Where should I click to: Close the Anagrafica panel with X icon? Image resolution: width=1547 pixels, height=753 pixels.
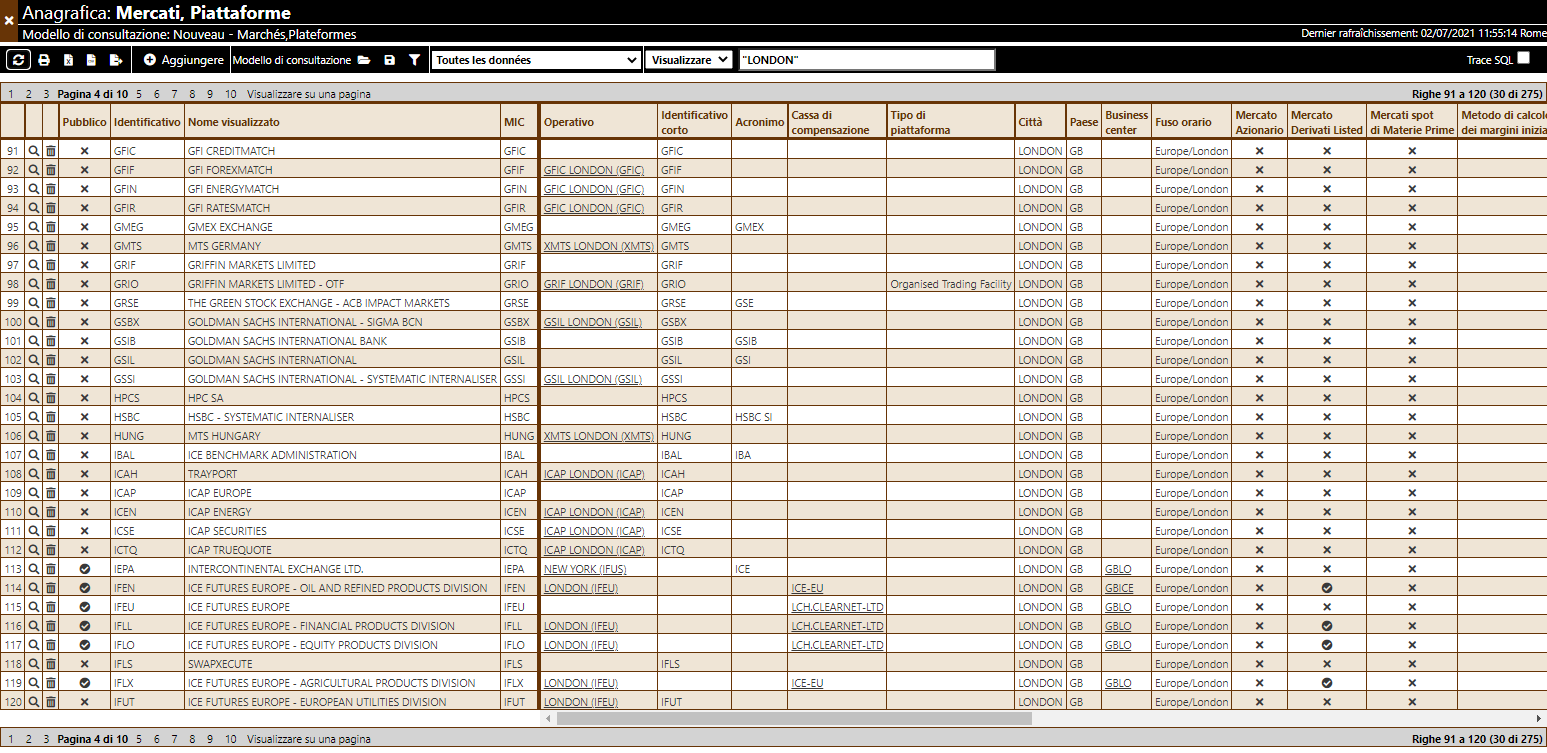(9, 20)
